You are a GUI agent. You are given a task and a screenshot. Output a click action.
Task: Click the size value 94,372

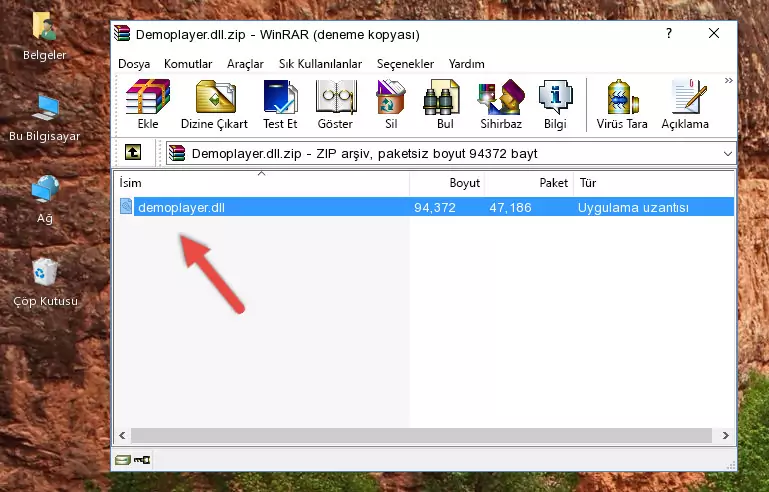coord(435,207)
